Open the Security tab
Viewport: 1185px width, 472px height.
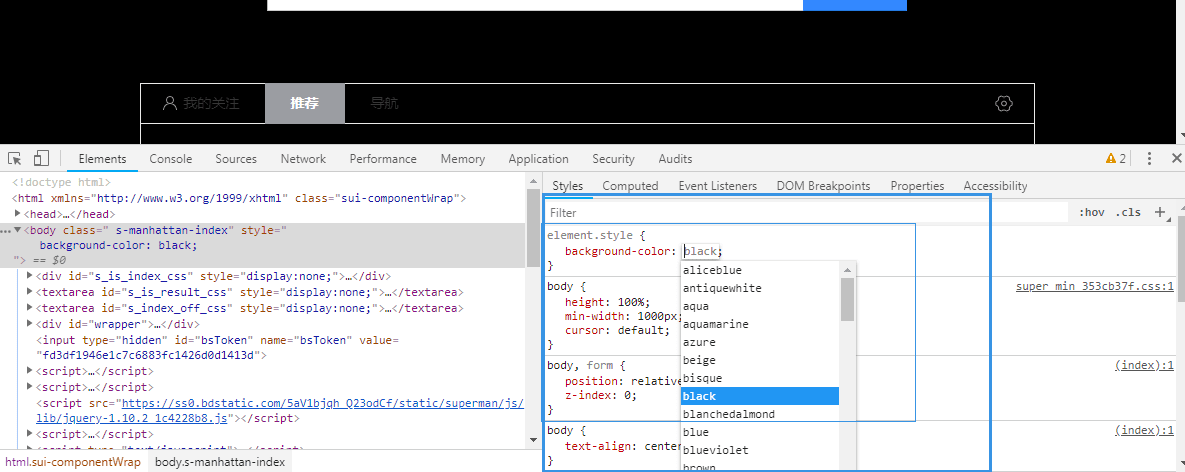613,159
